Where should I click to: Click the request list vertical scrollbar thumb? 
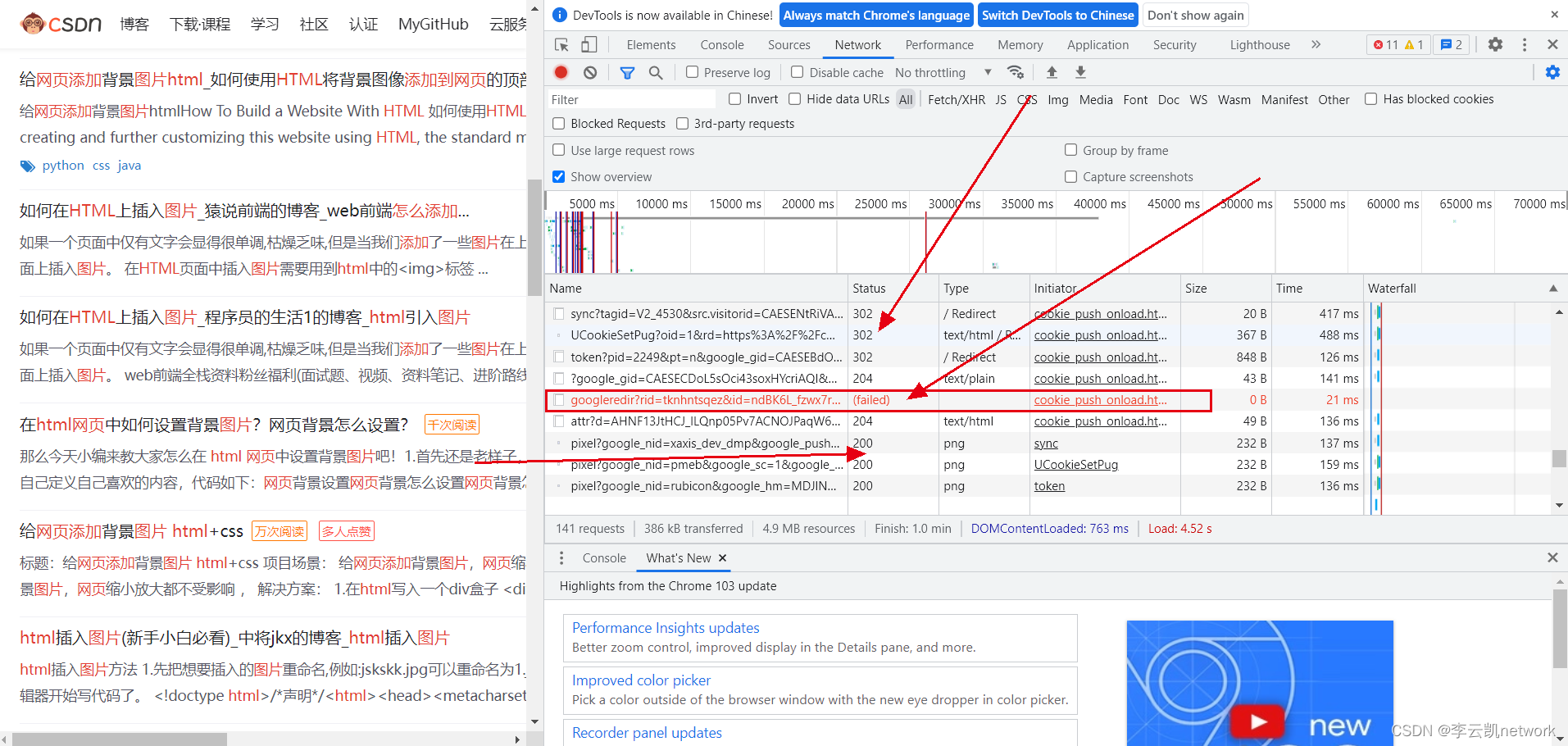pyautogui.click(x=1559, y=458)
